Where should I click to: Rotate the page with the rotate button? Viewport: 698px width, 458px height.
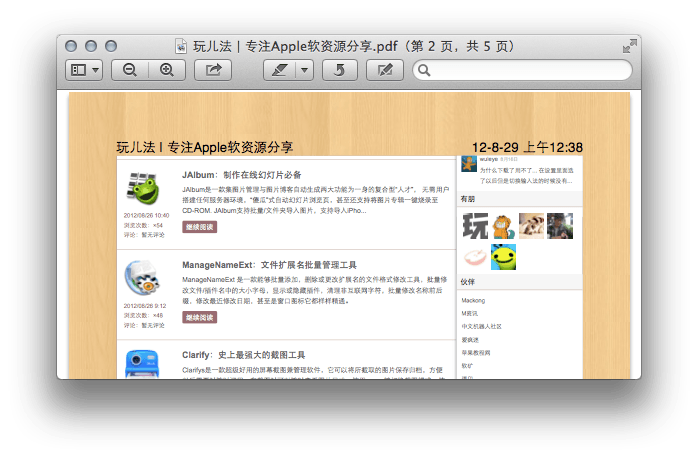(x=340, y=70)
